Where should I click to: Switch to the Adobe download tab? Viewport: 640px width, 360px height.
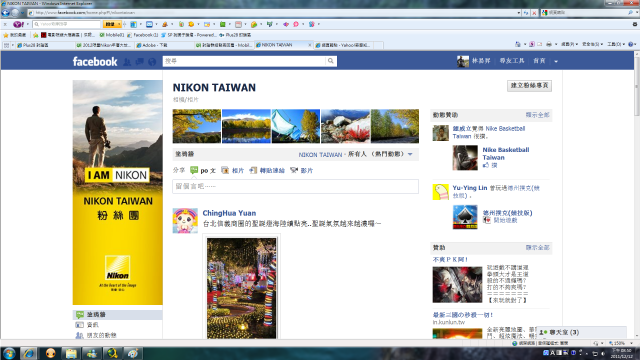pyautogui.click(x=164, y=45)
